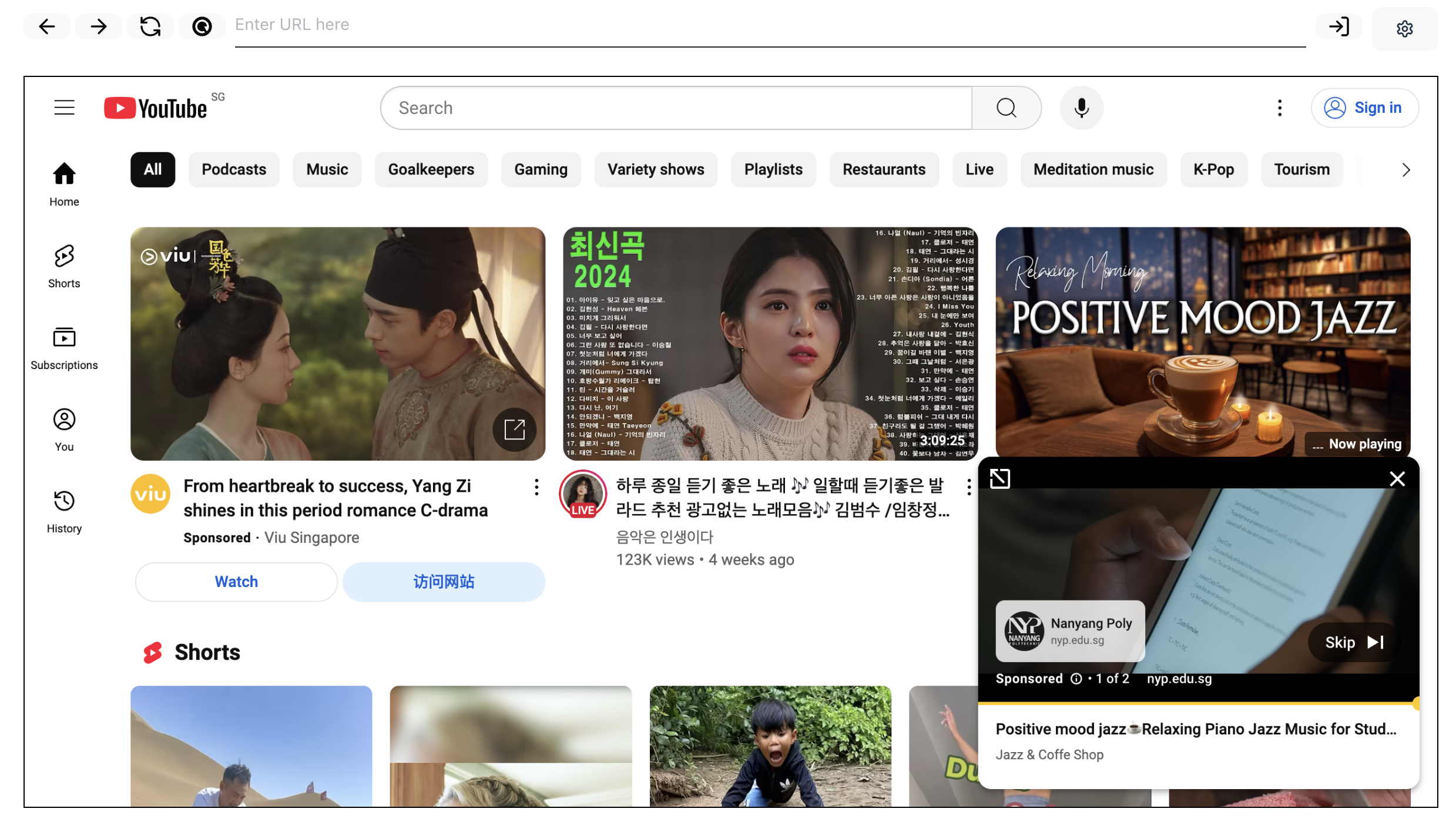Open YouTube settings three-dot menu
The height and width of the screenshot is (832, 1456).
point(1280,108)
